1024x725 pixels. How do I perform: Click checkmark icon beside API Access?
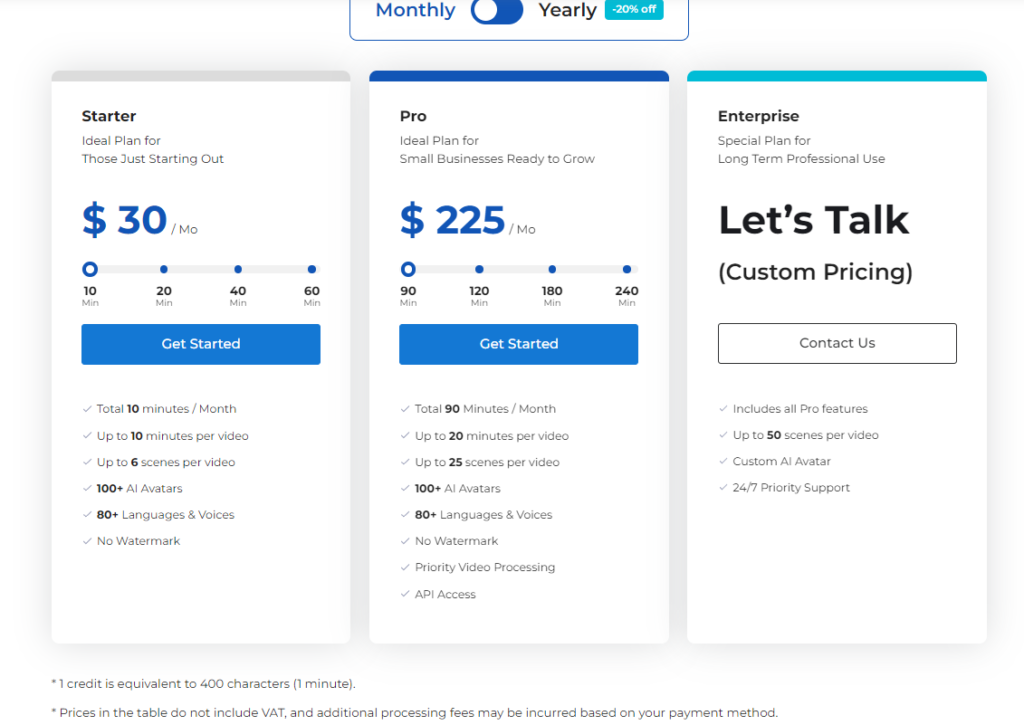point(405,594)
